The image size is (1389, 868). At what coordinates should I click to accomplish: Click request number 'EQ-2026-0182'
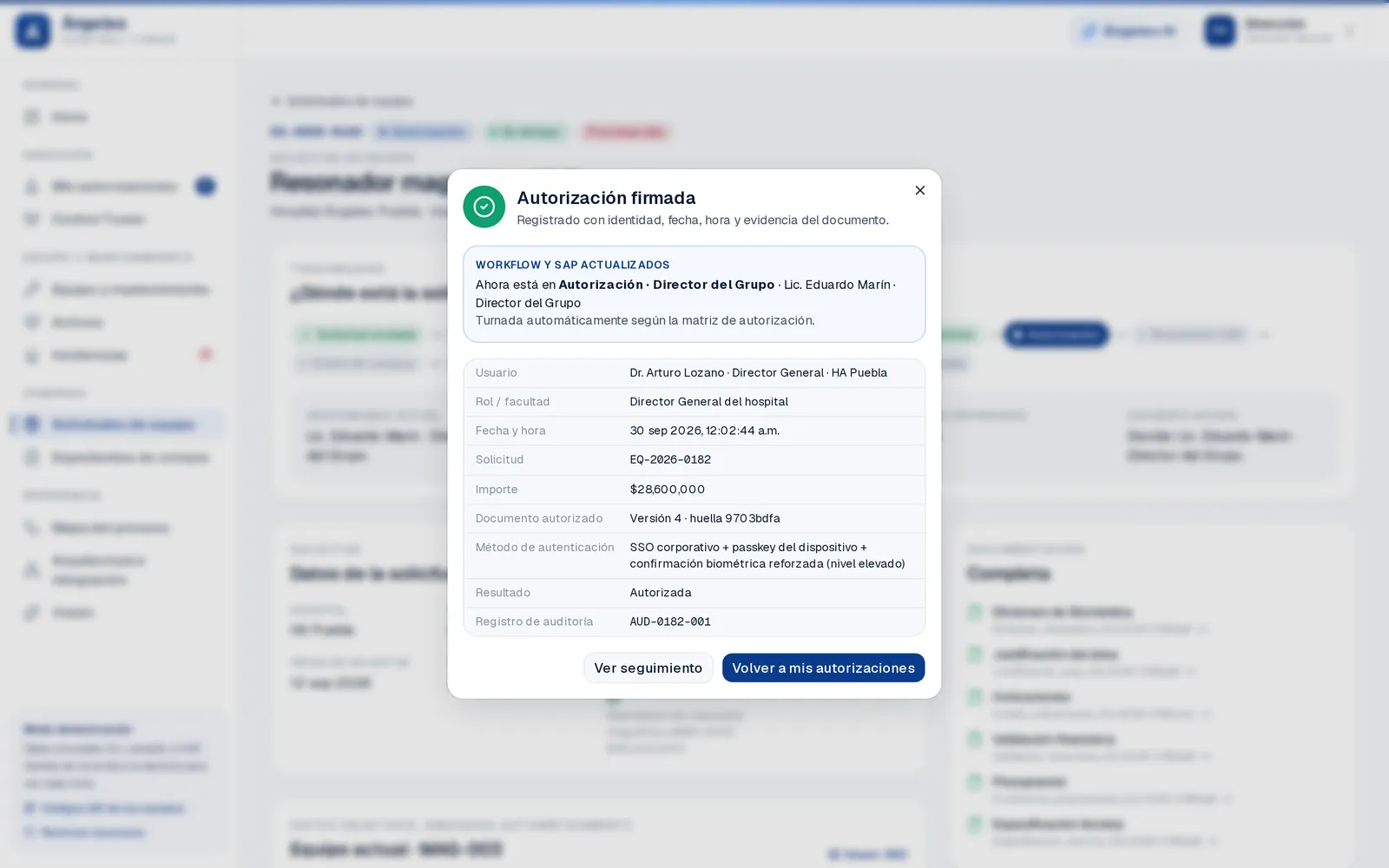coord(670,459)
